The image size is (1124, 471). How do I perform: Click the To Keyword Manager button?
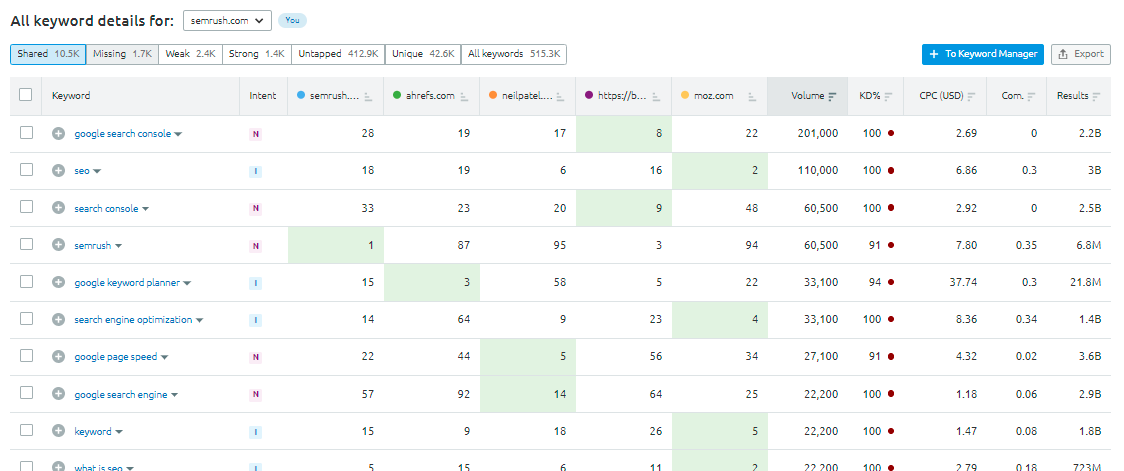983,54
